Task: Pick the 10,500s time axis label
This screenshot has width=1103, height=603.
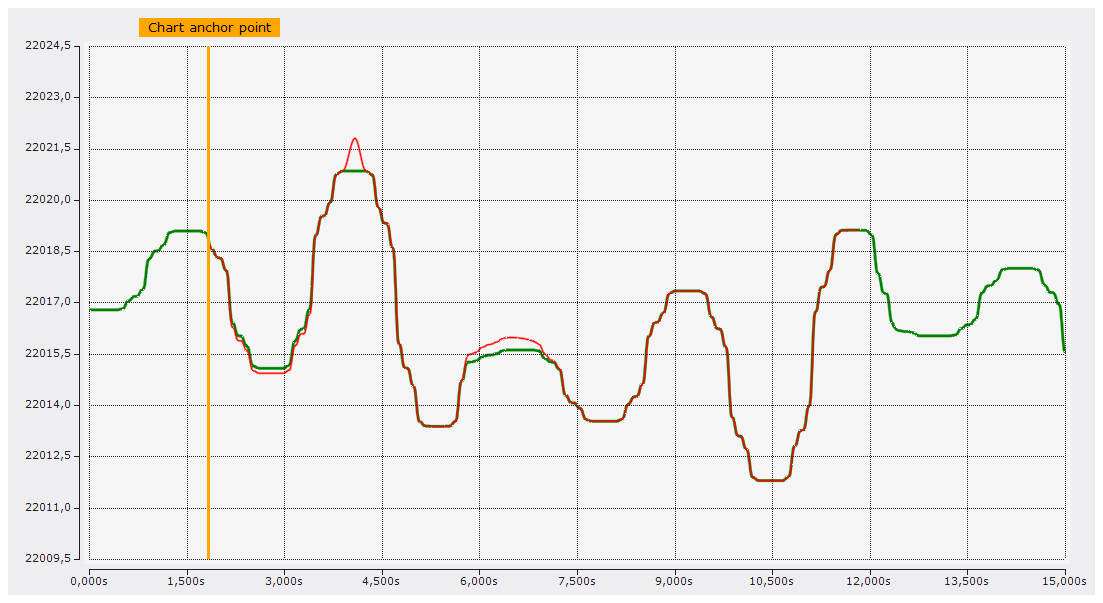Action: coord(772,581)
